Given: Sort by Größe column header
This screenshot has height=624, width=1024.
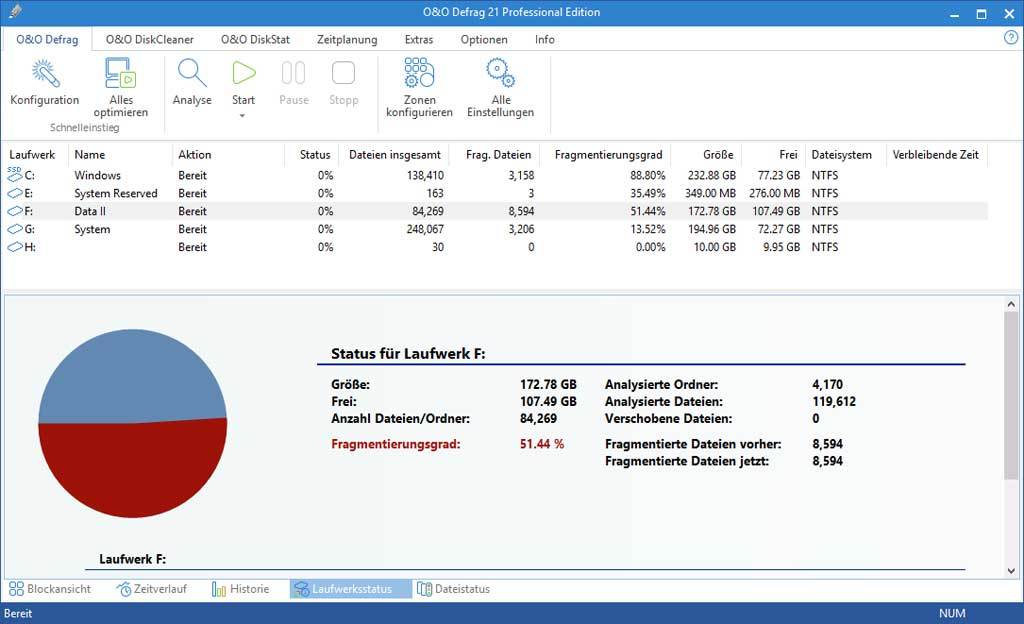Looking at the screenshot, I should pyautogui.click(x=718, y=155).
